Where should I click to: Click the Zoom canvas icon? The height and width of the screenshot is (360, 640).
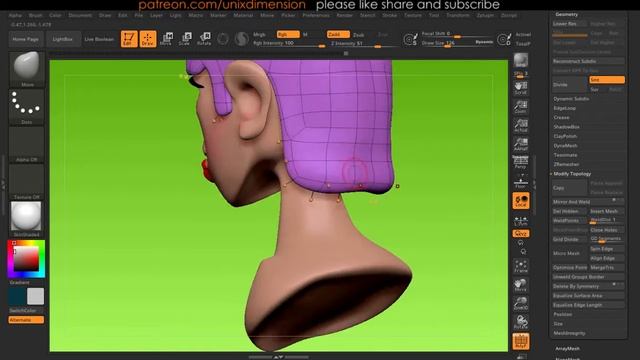point(520,107)
